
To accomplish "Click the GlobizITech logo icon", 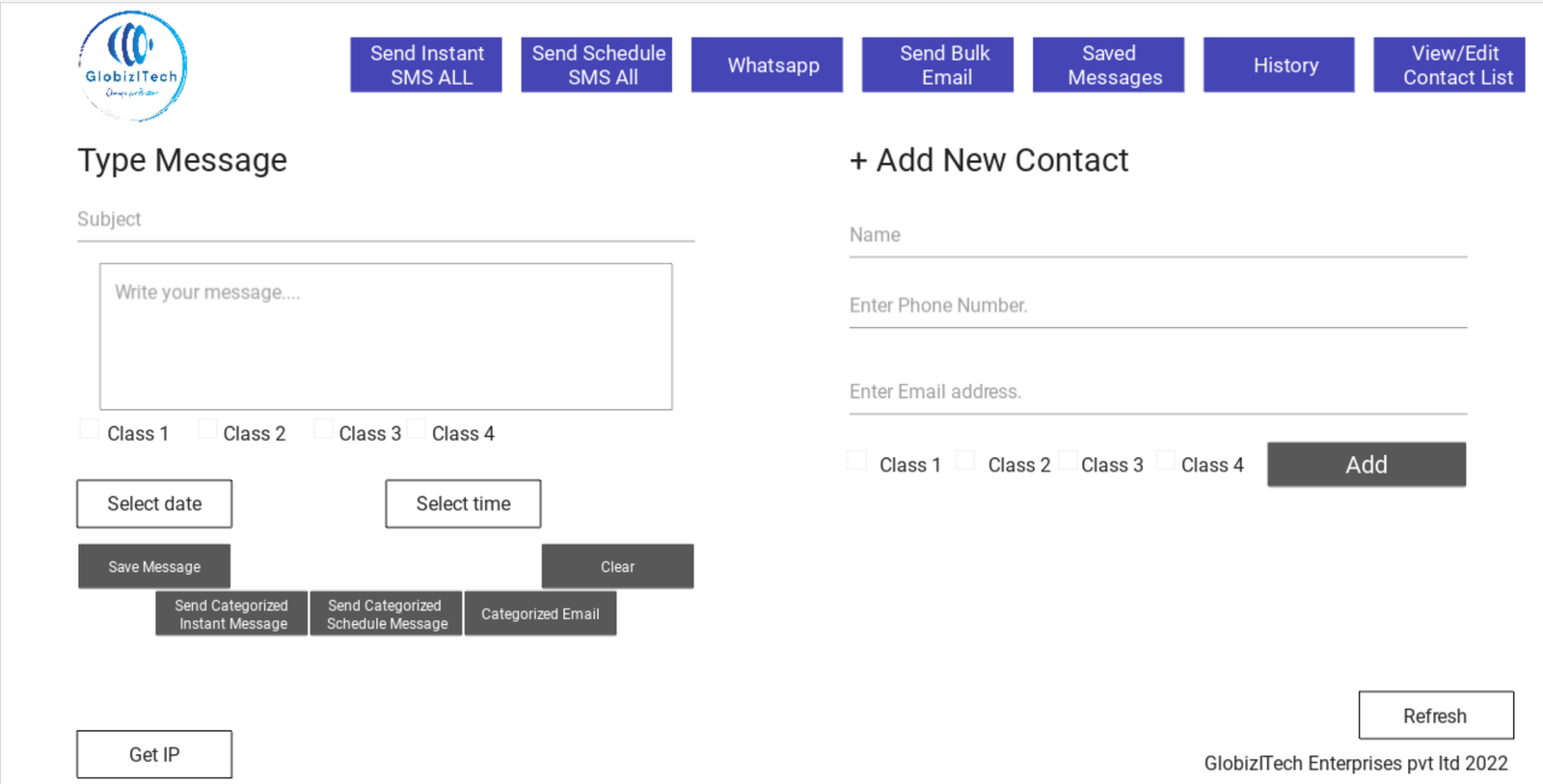I will [132, 66].
